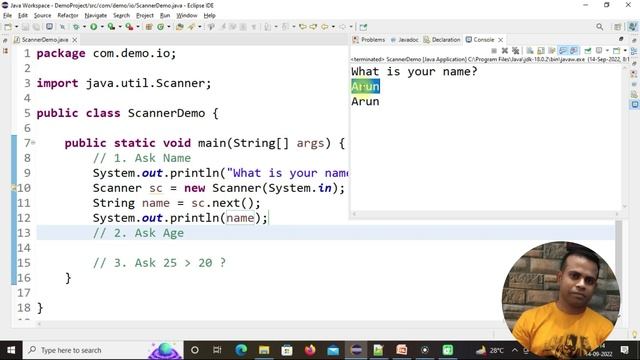This screenshot has height=360, width=640.
Task: Open Microsoft Edge from the taskbar
Action: [241, 350]
